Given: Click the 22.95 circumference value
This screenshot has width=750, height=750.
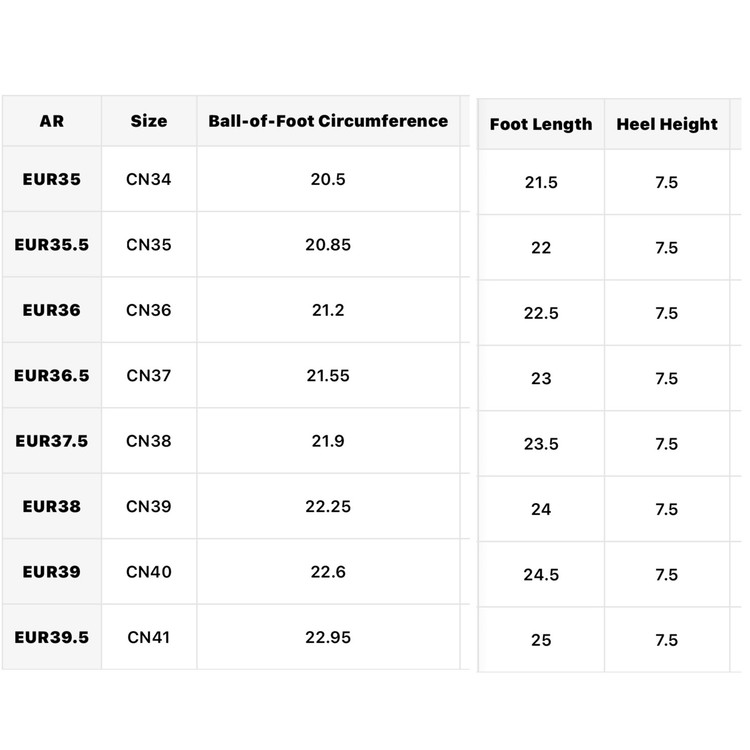Looking at the screenshot, I should 328,638.
